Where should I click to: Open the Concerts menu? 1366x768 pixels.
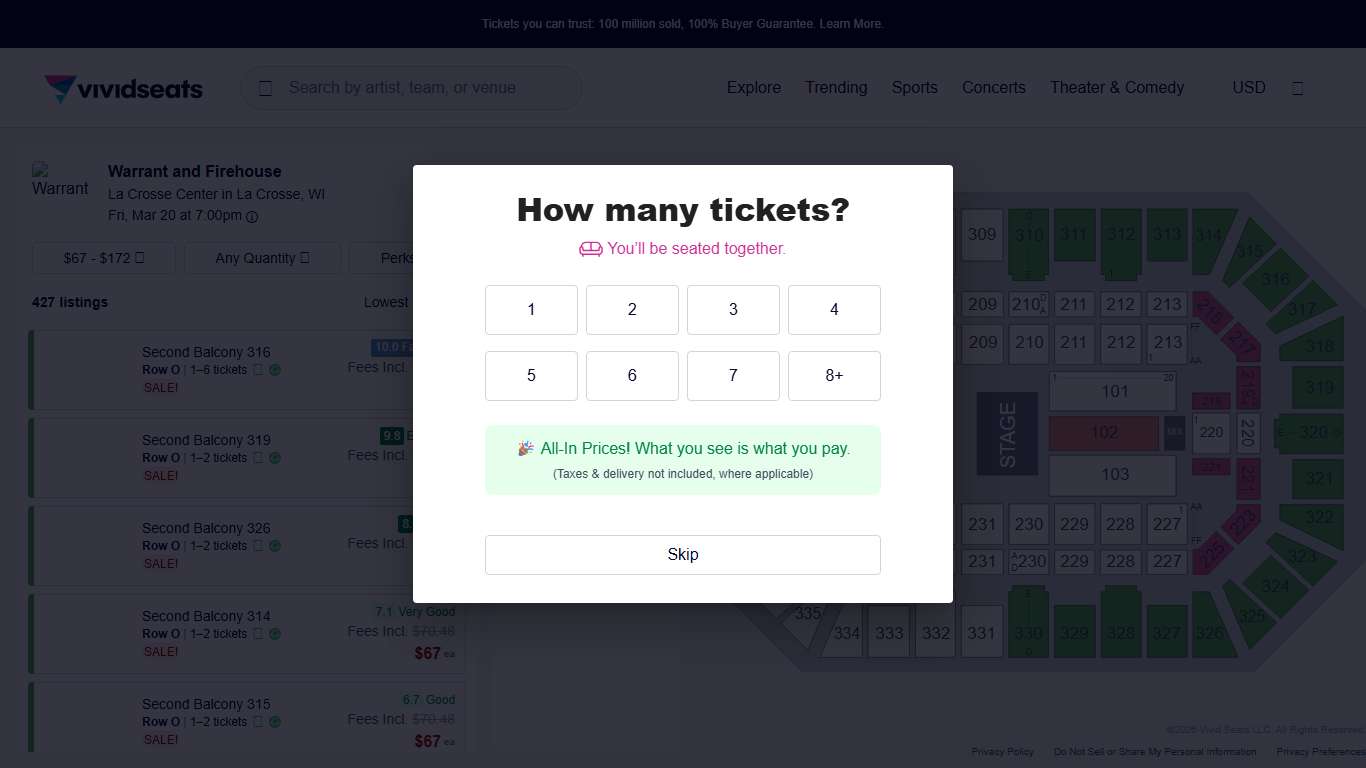[993, 88]
